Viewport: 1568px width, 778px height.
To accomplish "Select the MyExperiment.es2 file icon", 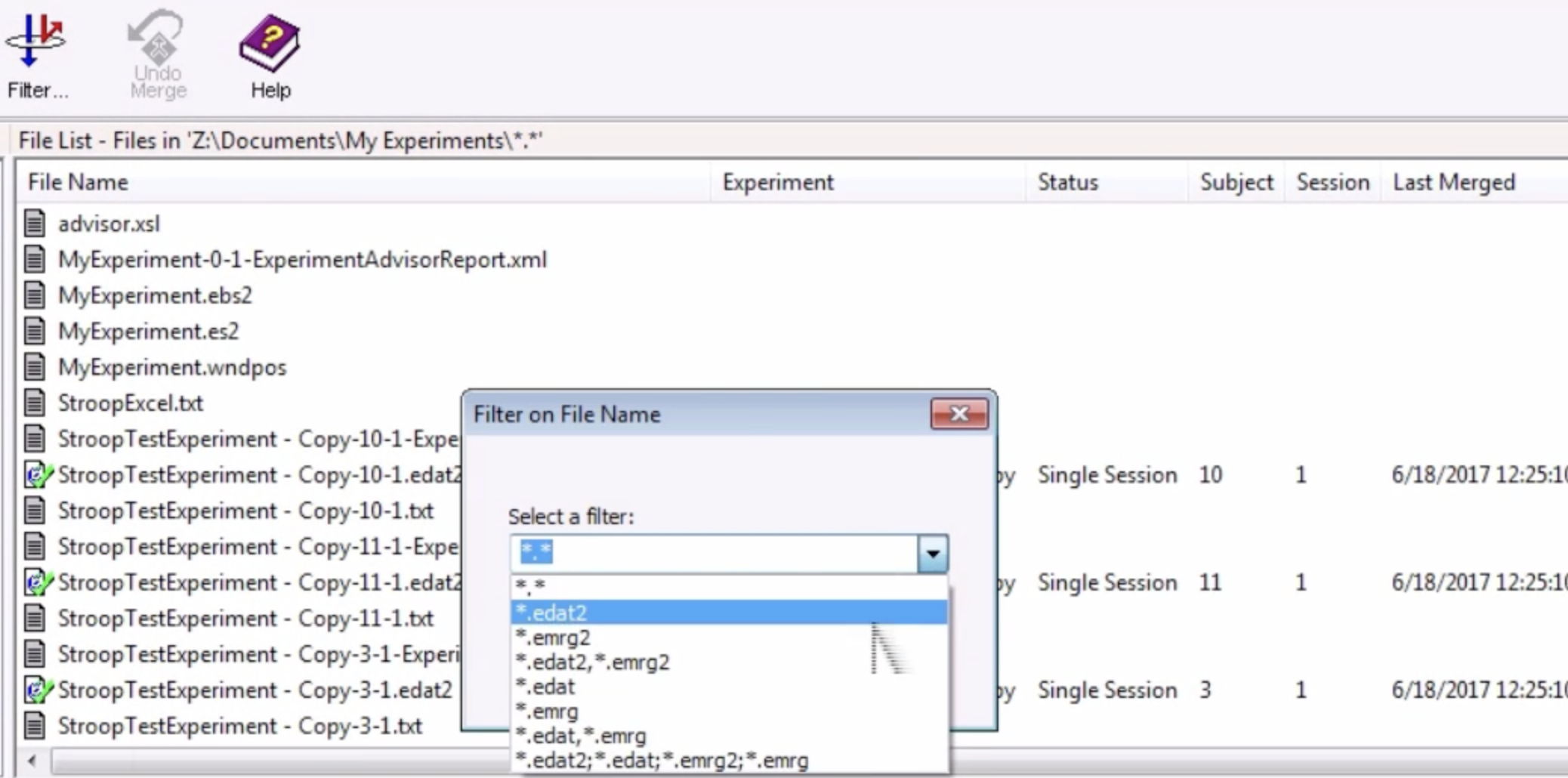I will coord(34,331).
